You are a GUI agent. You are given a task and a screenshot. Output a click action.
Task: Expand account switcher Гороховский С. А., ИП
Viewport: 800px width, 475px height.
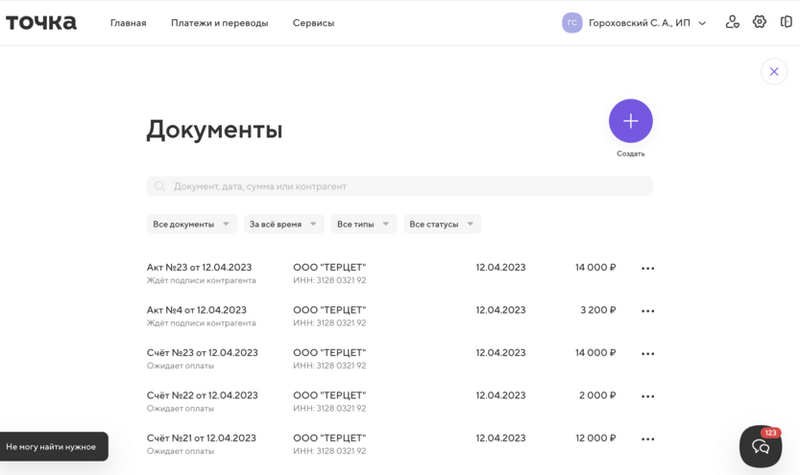(x=636, y=23)
